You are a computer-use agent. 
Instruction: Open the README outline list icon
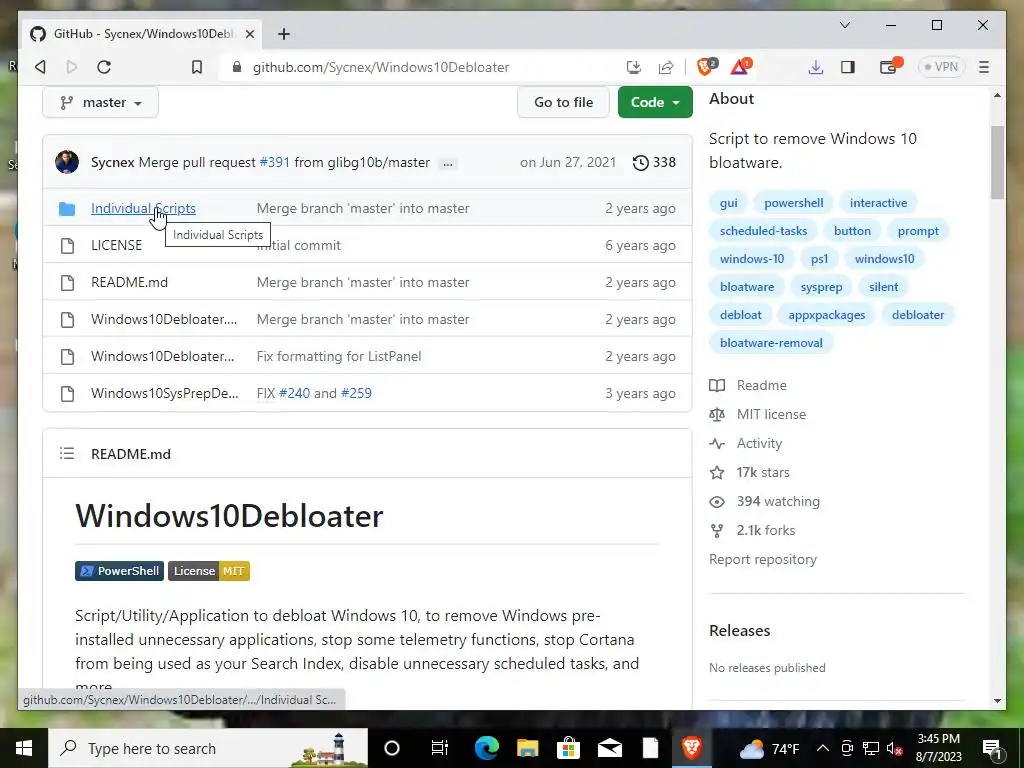pos(67,453)
